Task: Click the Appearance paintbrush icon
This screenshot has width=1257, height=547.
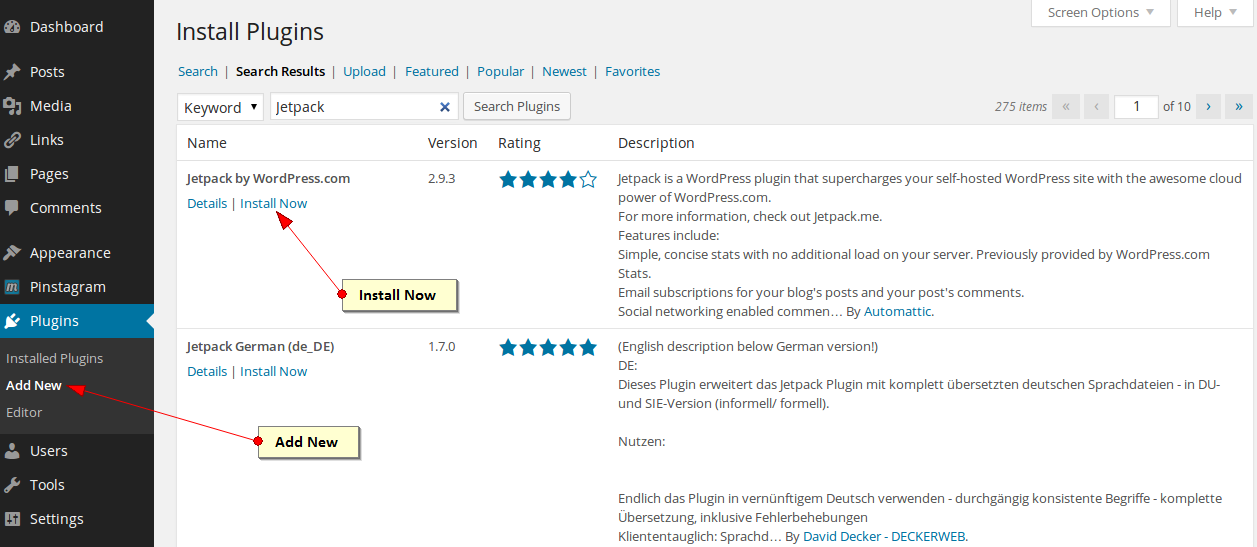Action: [x=12, y=253]
